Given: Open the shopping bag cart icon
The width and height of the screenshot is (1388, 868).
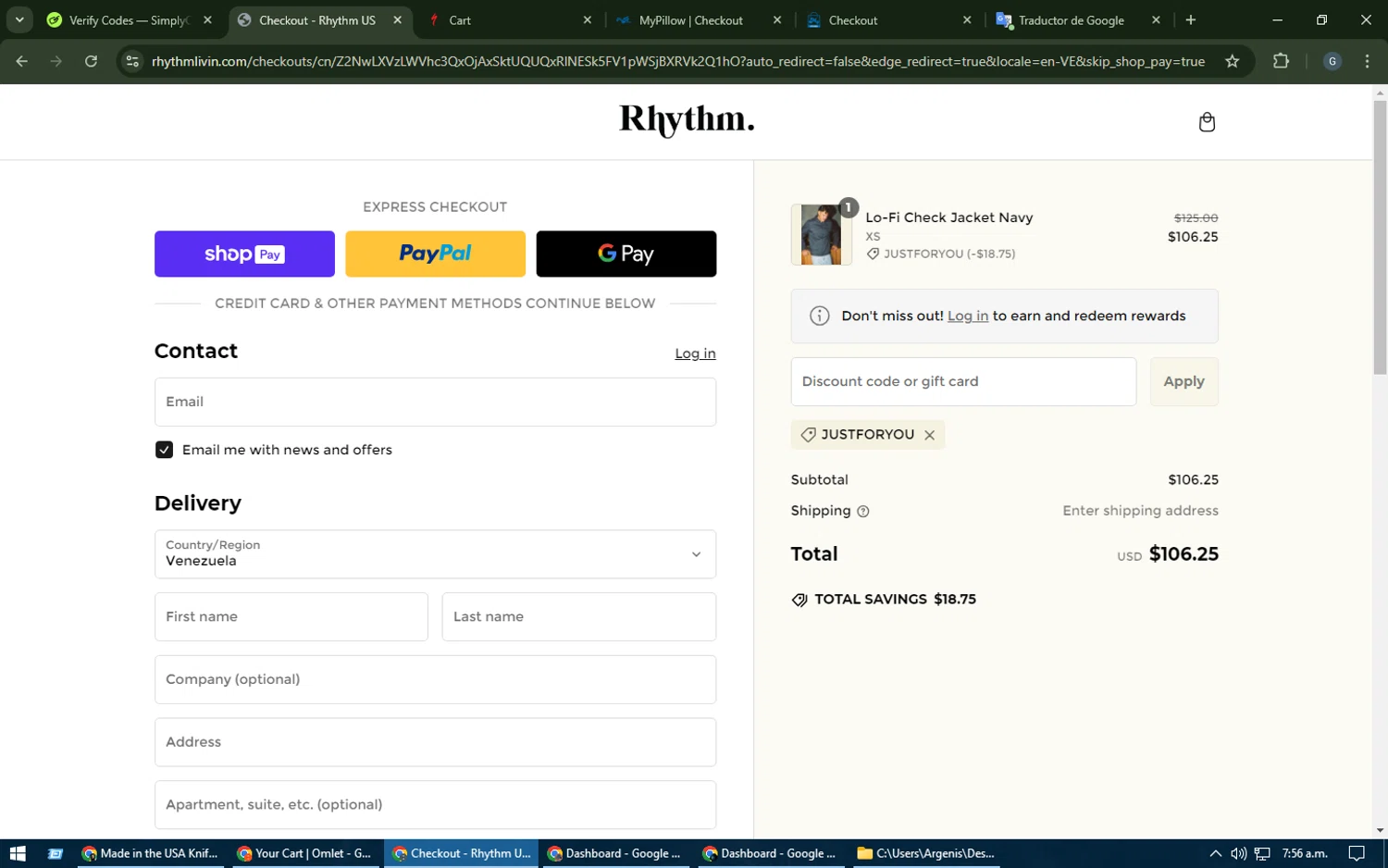Looking at the screenshot, I should [1207, 122].
